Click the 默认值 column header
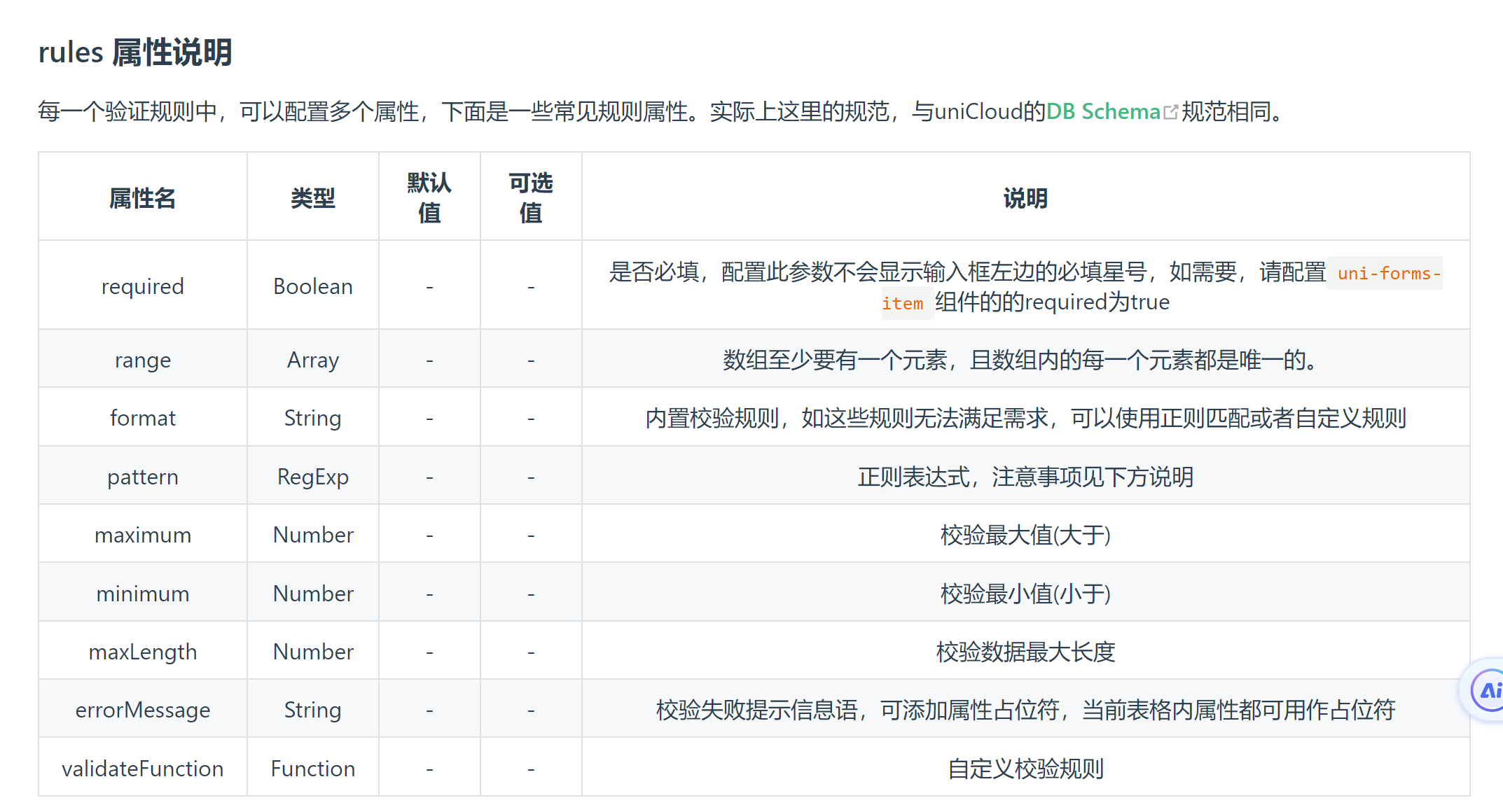 click(429, 197)
